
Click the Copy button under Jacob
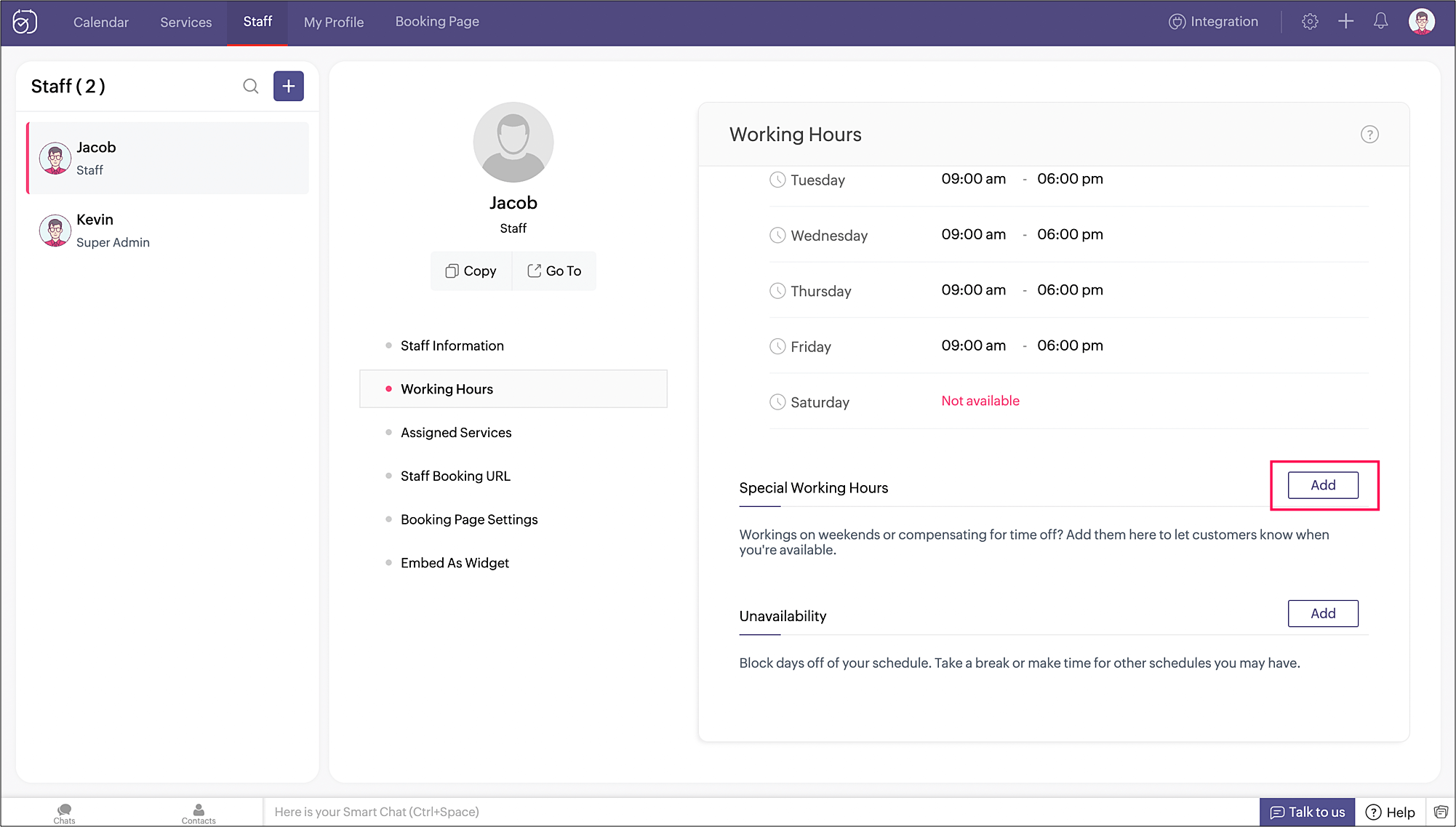pos(471,271)
